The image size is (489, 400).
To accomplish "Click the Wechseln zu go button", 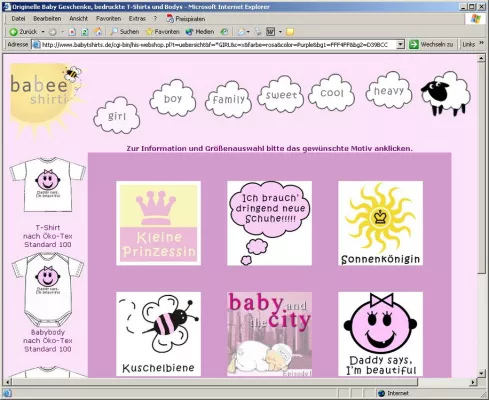I will (x=431, y=44).
